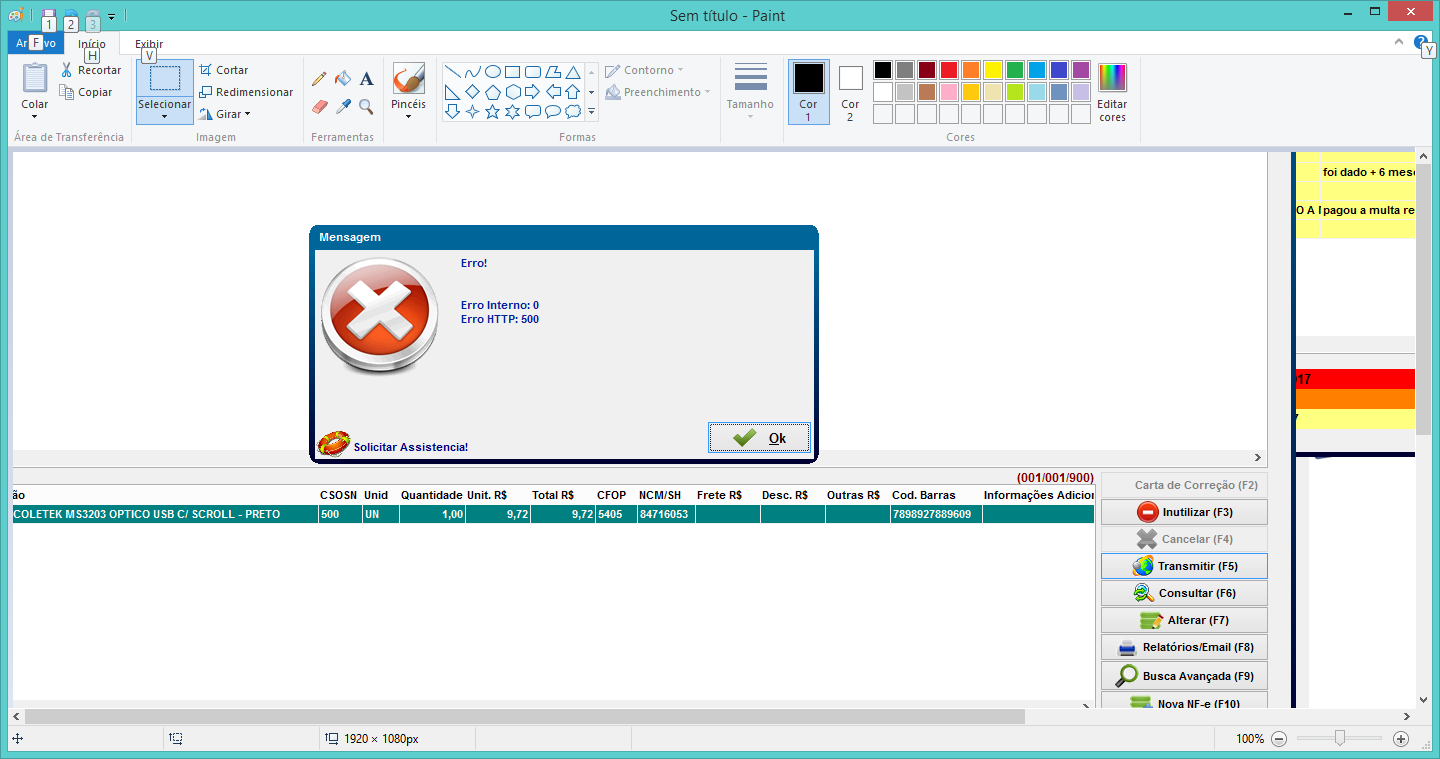Select the Pencil tool
Viewport: 1440px width, 759px height.
click(x=320, y=78)
